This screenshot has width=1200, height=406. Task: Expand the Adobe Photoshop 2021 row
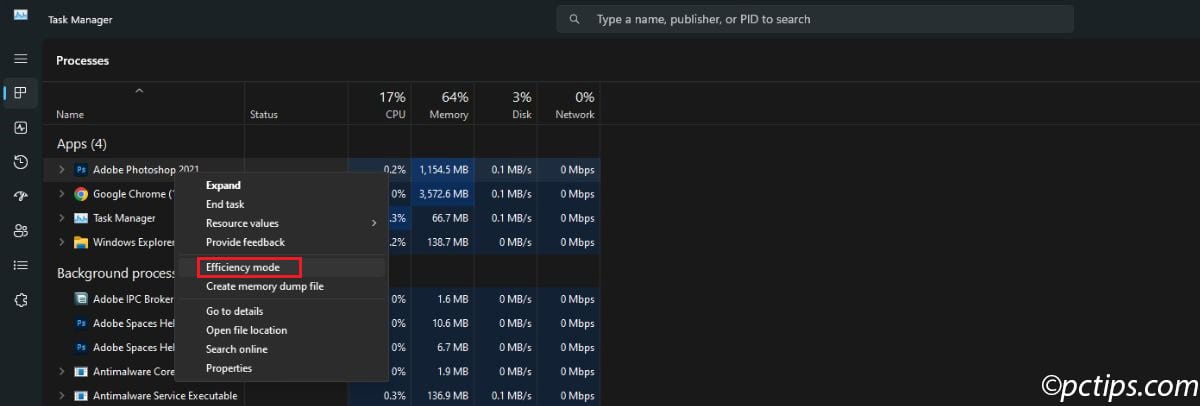tap(62, 170)
